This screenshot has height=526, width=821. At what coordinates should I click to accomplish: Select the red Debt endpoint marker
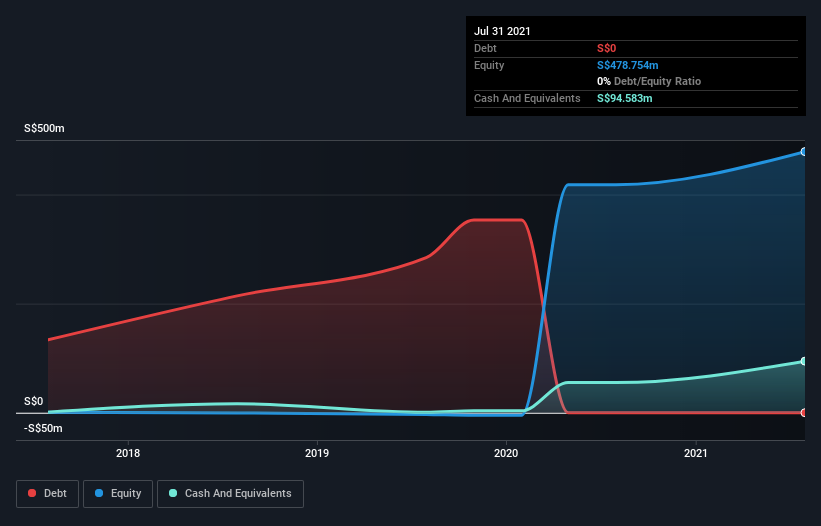click(x=803, y=412)
